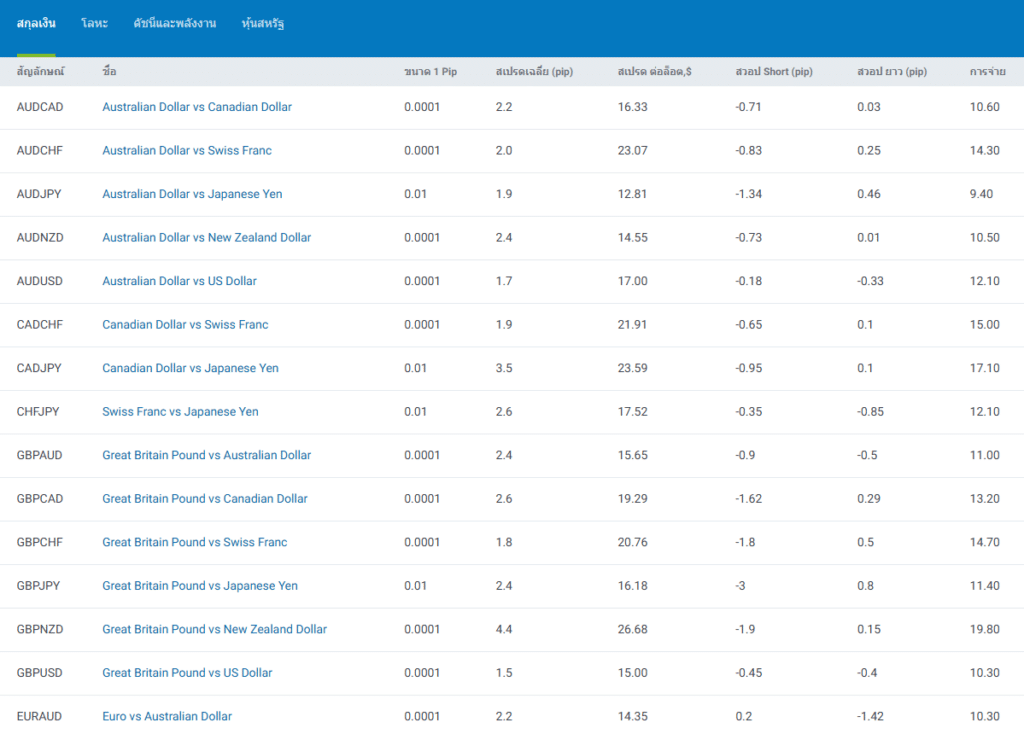
Task: Open Australian Dollar vs Canadian Dollar link
Action: (197, 107)
